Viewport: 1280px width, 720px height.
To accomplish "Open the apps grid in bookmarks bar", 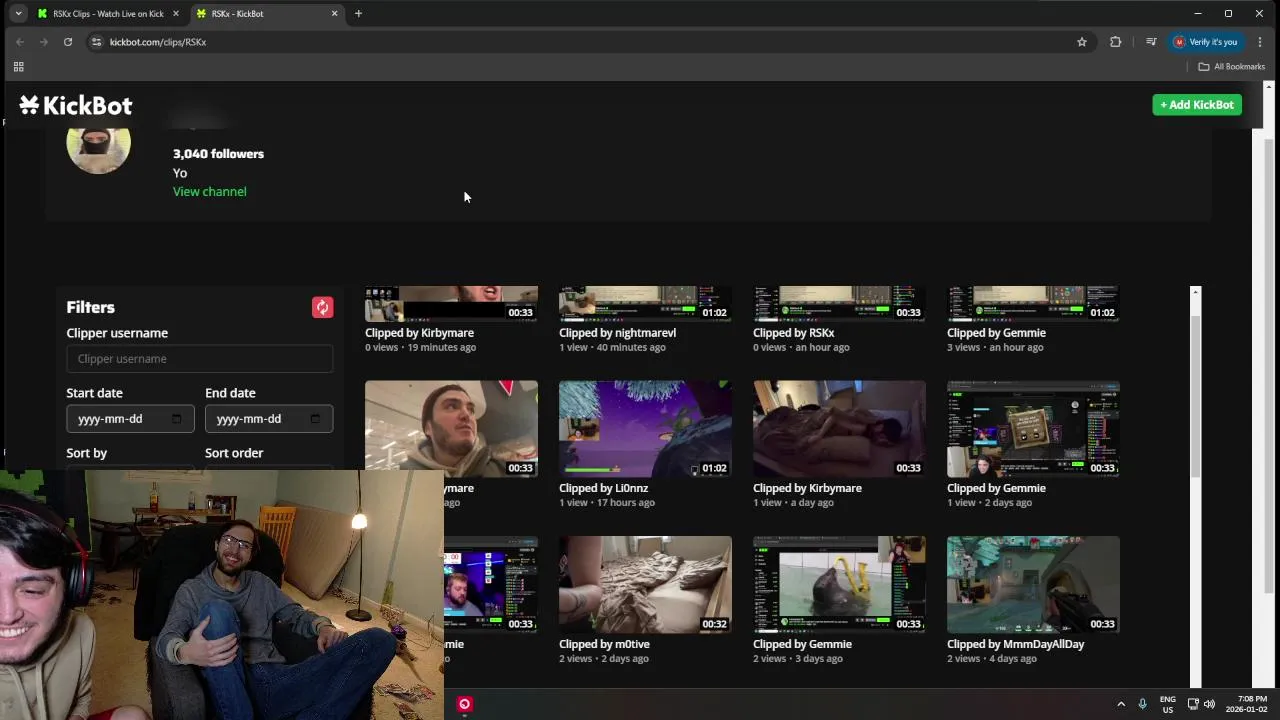I will (18, 67).
